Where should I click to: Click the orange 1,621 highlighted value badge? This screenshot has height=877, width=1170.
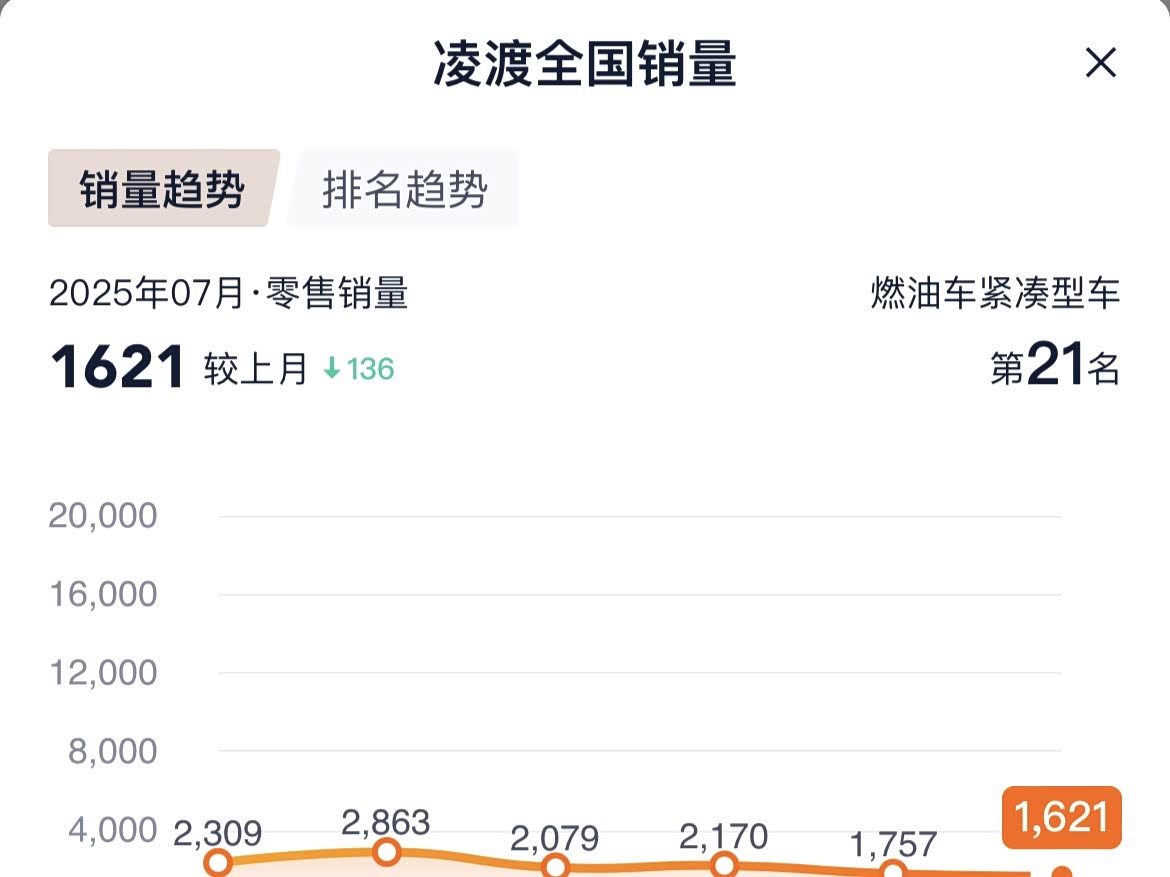(x=1061, y=817)
